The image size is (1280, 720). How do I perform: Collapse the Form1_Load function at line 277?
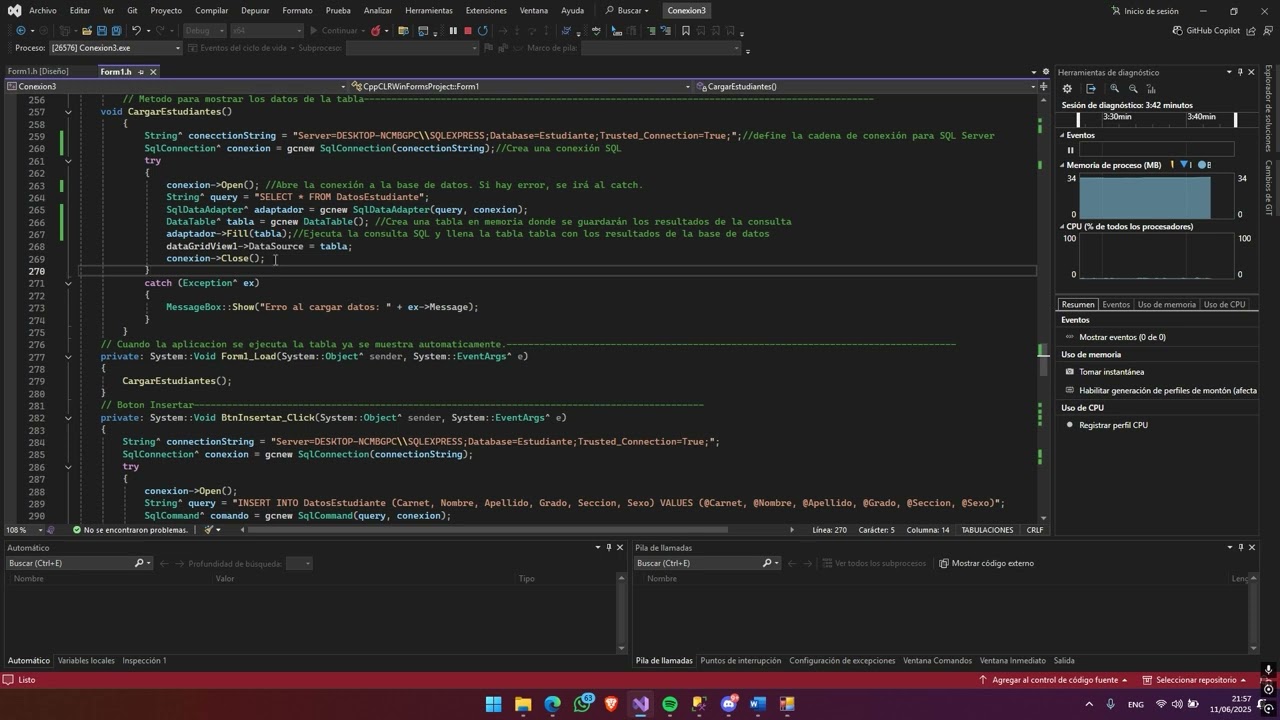[x=68, y=357]
